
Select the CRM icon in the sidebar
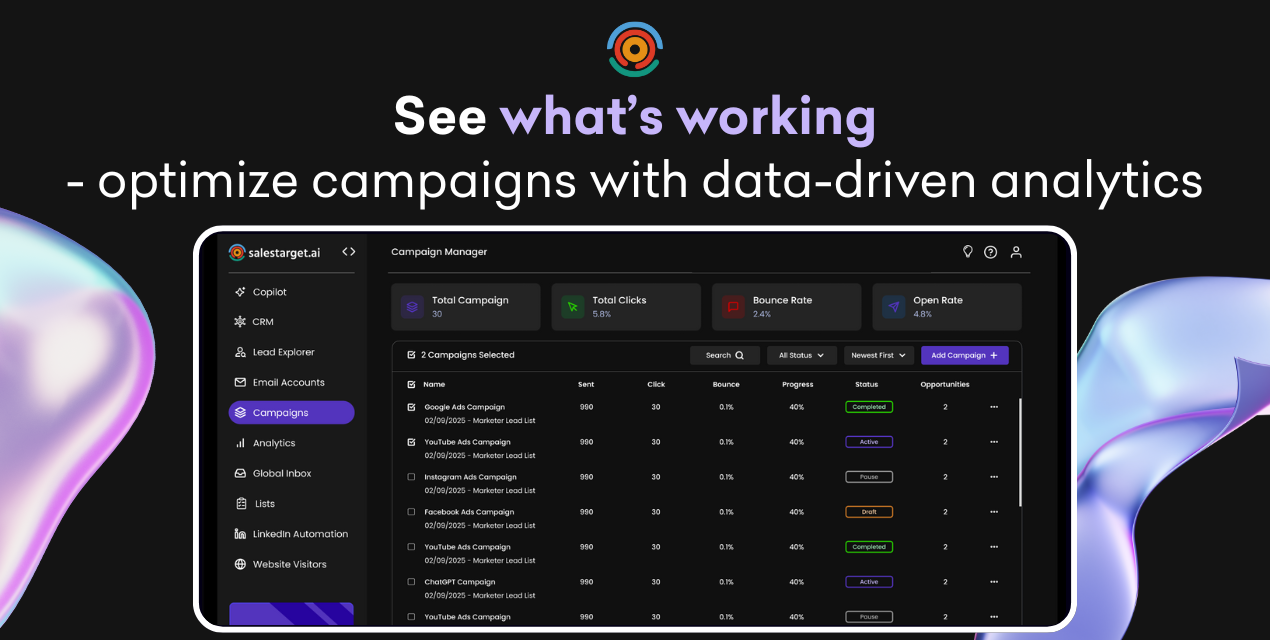[x=241, y=321]
